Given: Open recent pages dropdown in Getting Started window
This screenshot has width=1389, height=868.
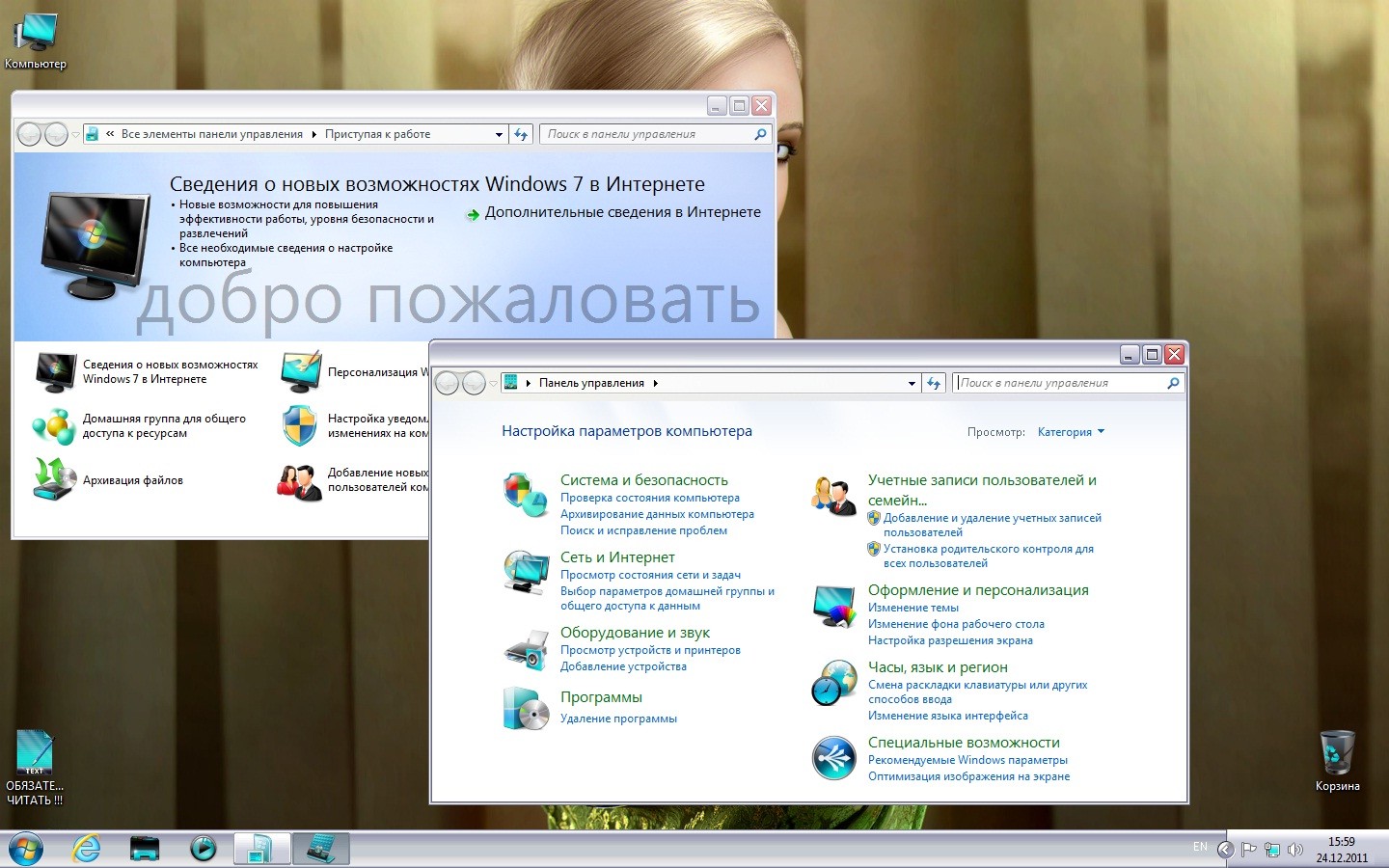Looking at the screenshot, I should click(75, 134).
